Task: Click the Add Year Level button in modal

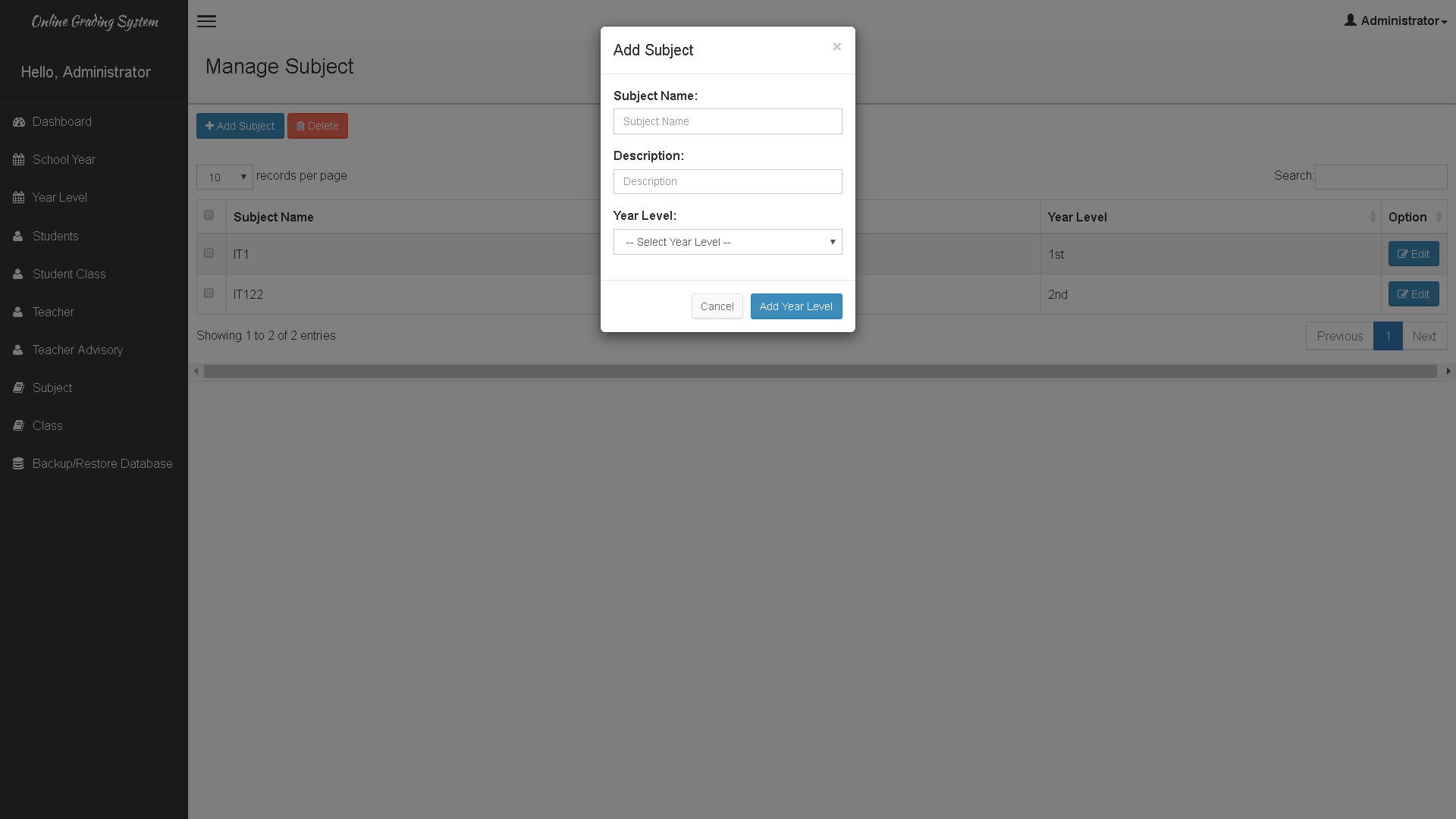Action: pyautogui.click(x=796, y=306)
